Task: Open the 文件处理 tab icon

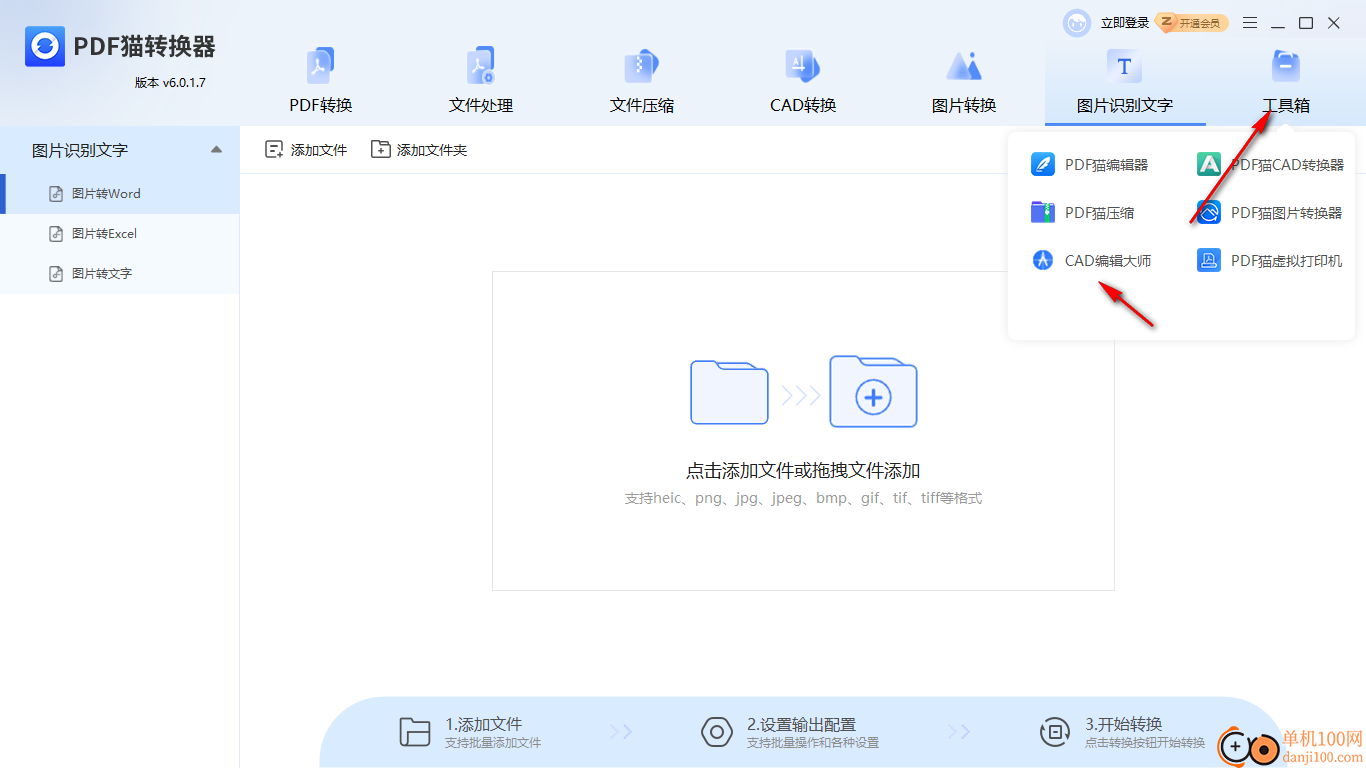Action: point(481,66)
